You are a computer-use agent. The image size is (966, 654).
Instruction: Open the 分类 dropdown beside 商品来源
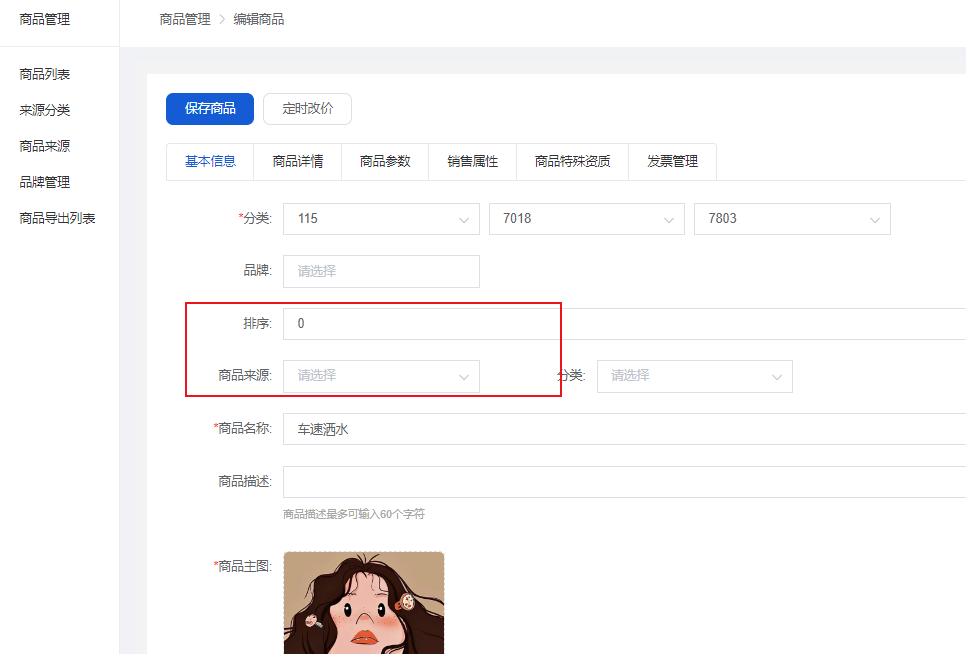click(x=694, y=376)
